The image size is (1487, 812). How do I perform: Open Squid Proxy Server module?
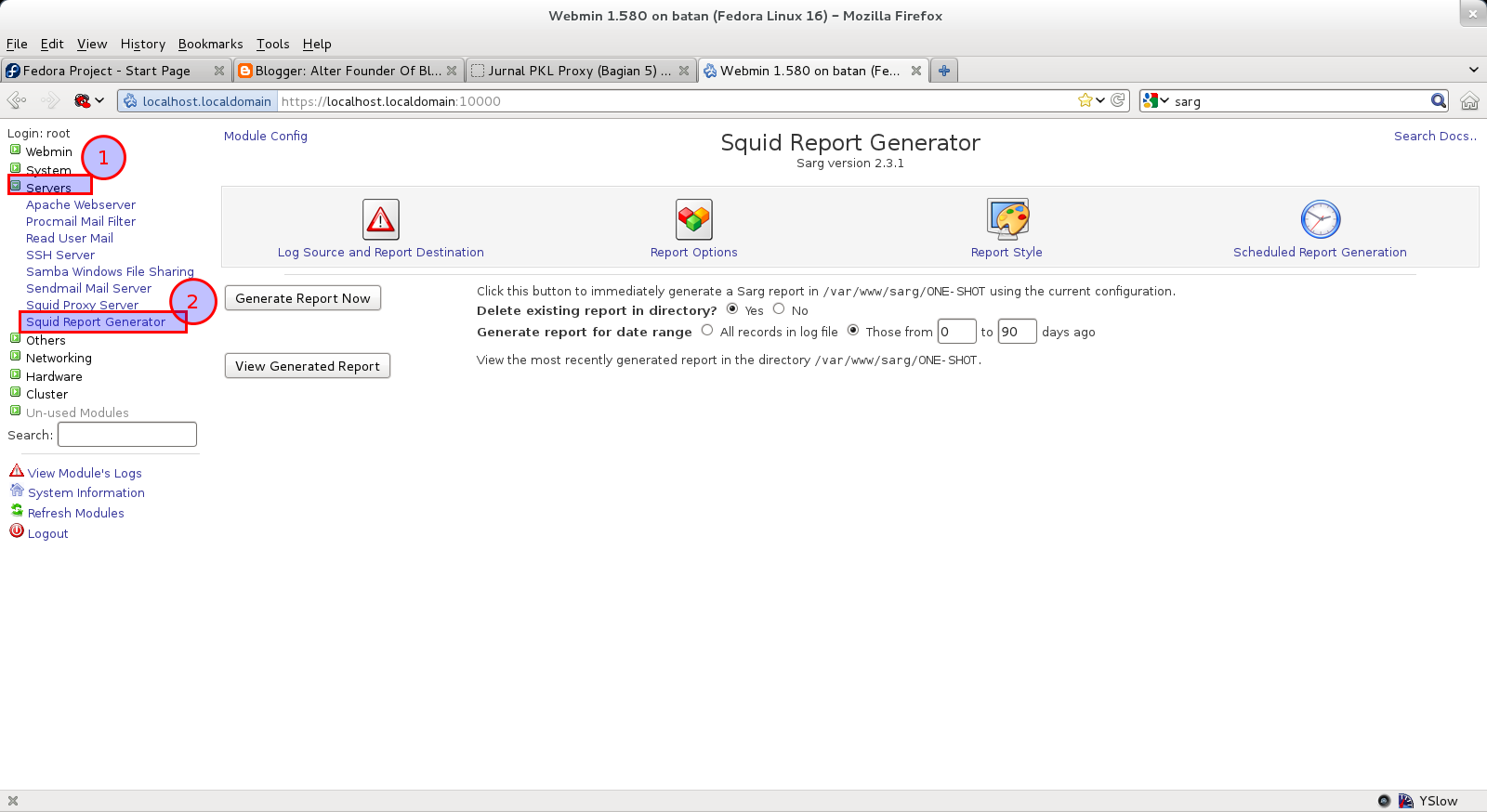82,305
